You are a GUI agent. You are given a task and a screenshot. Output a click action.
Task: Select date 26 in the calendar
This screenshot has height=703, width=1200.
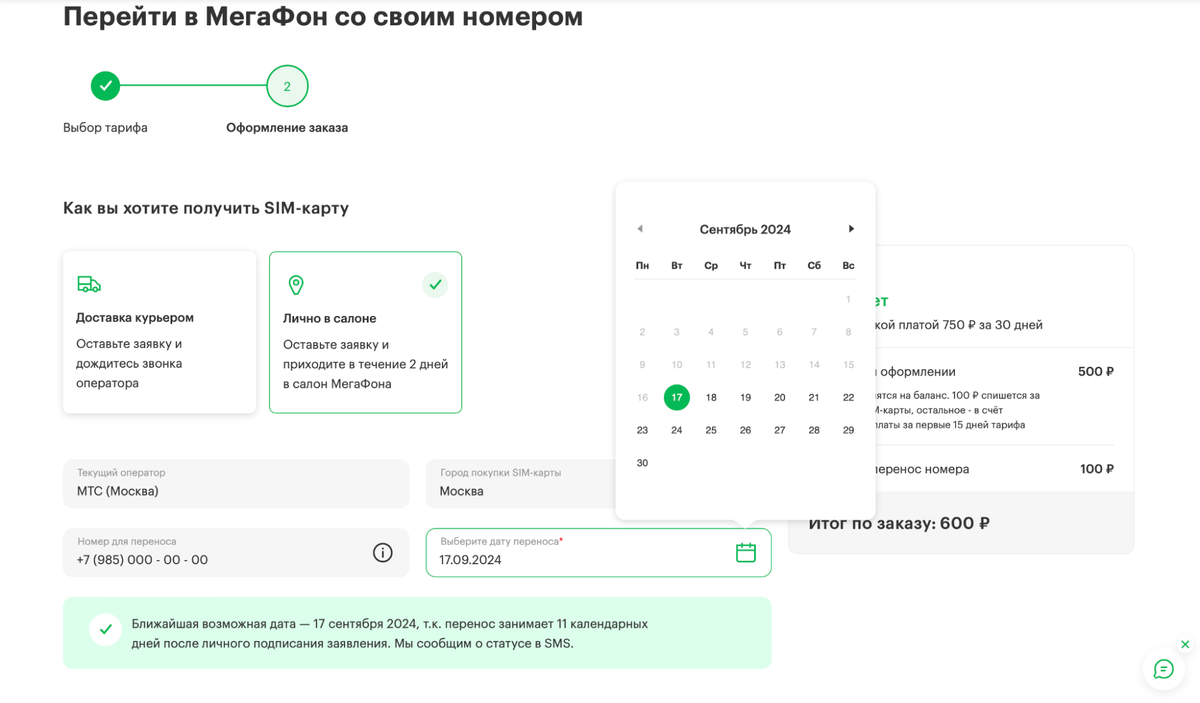(745, 430)
